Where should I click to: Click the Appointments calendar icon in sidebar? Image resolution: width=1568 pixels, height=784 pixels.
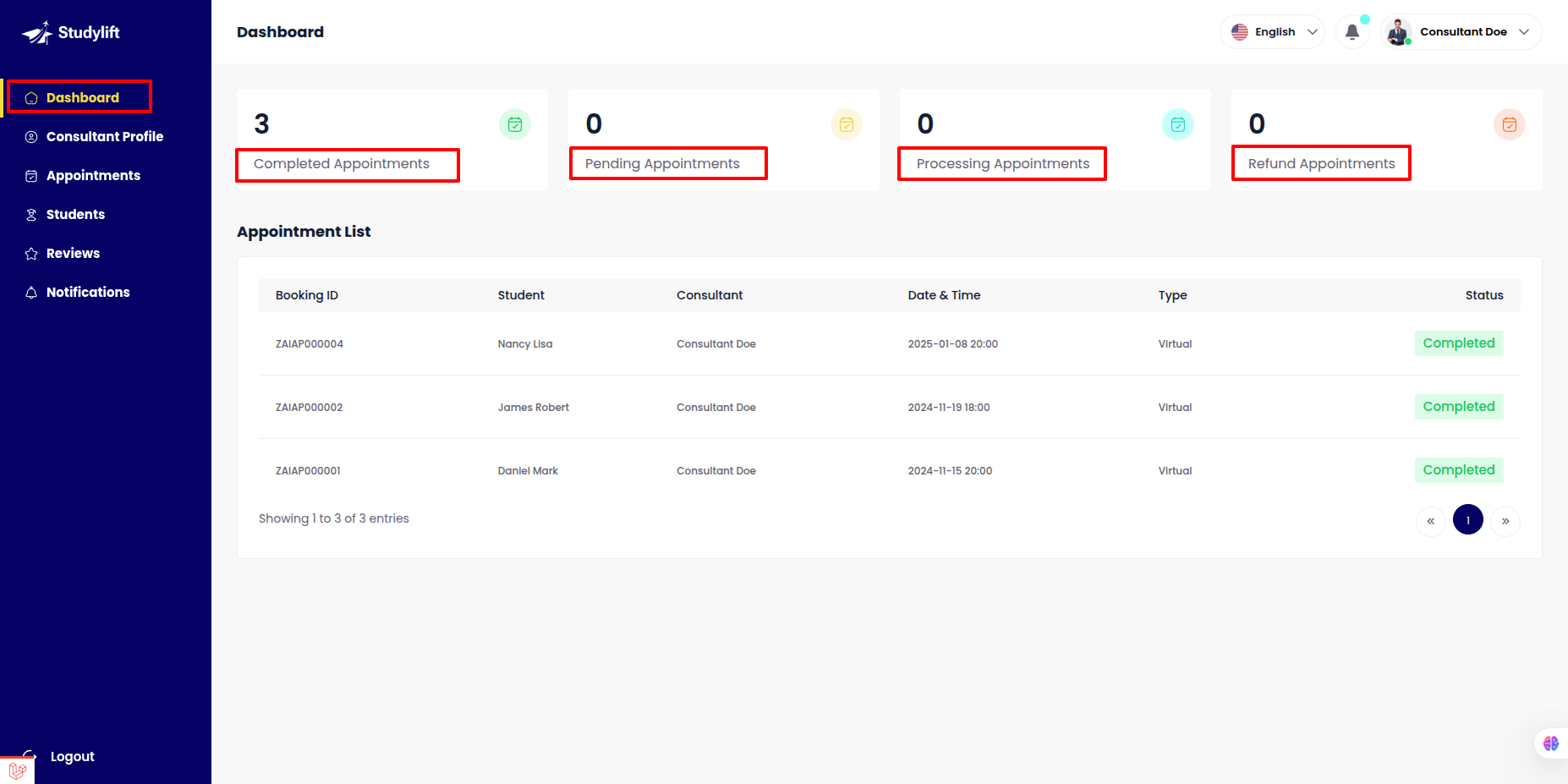tap(31, 176)
